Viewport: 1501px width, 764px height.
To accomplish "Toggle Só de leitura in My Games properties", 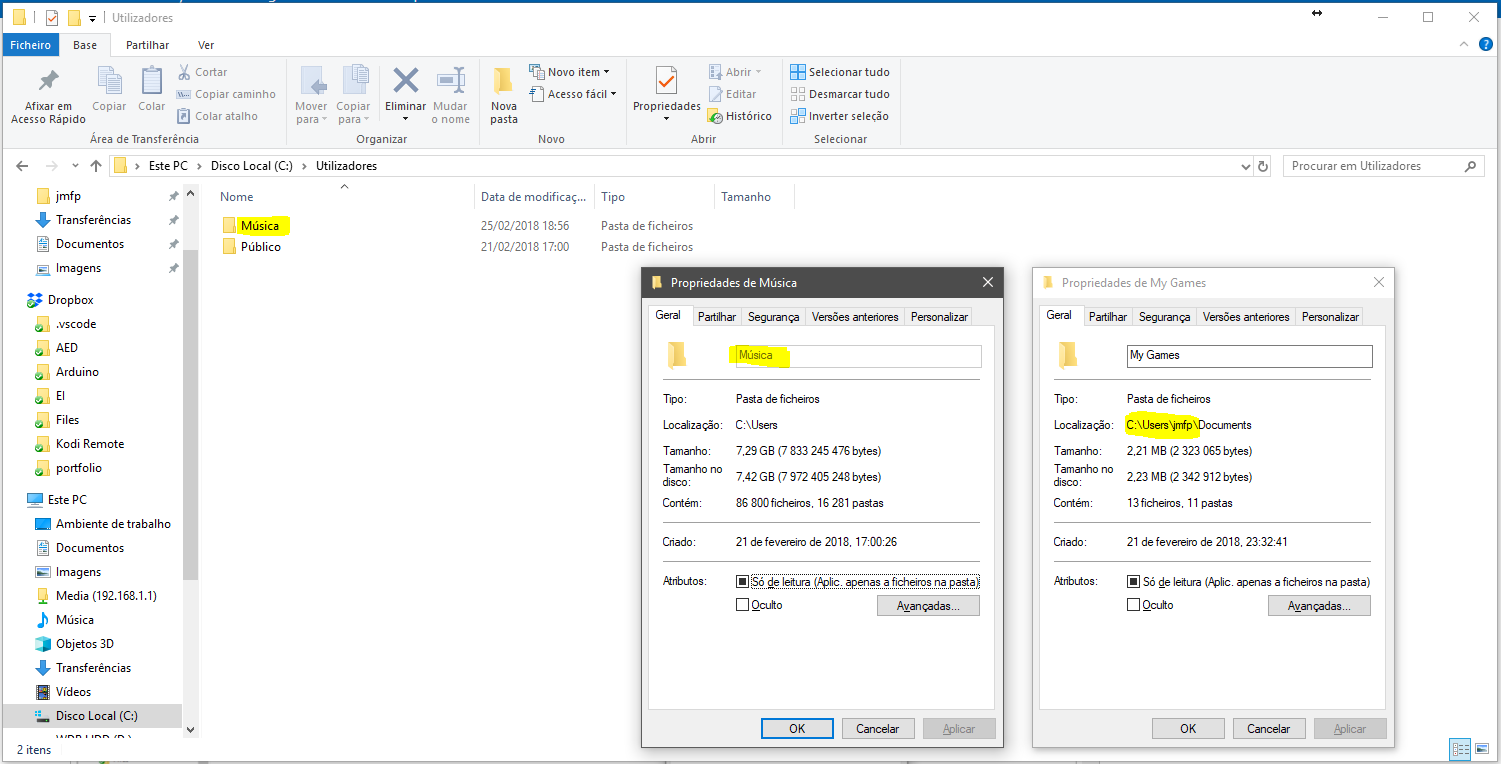I will (1133, 582).
